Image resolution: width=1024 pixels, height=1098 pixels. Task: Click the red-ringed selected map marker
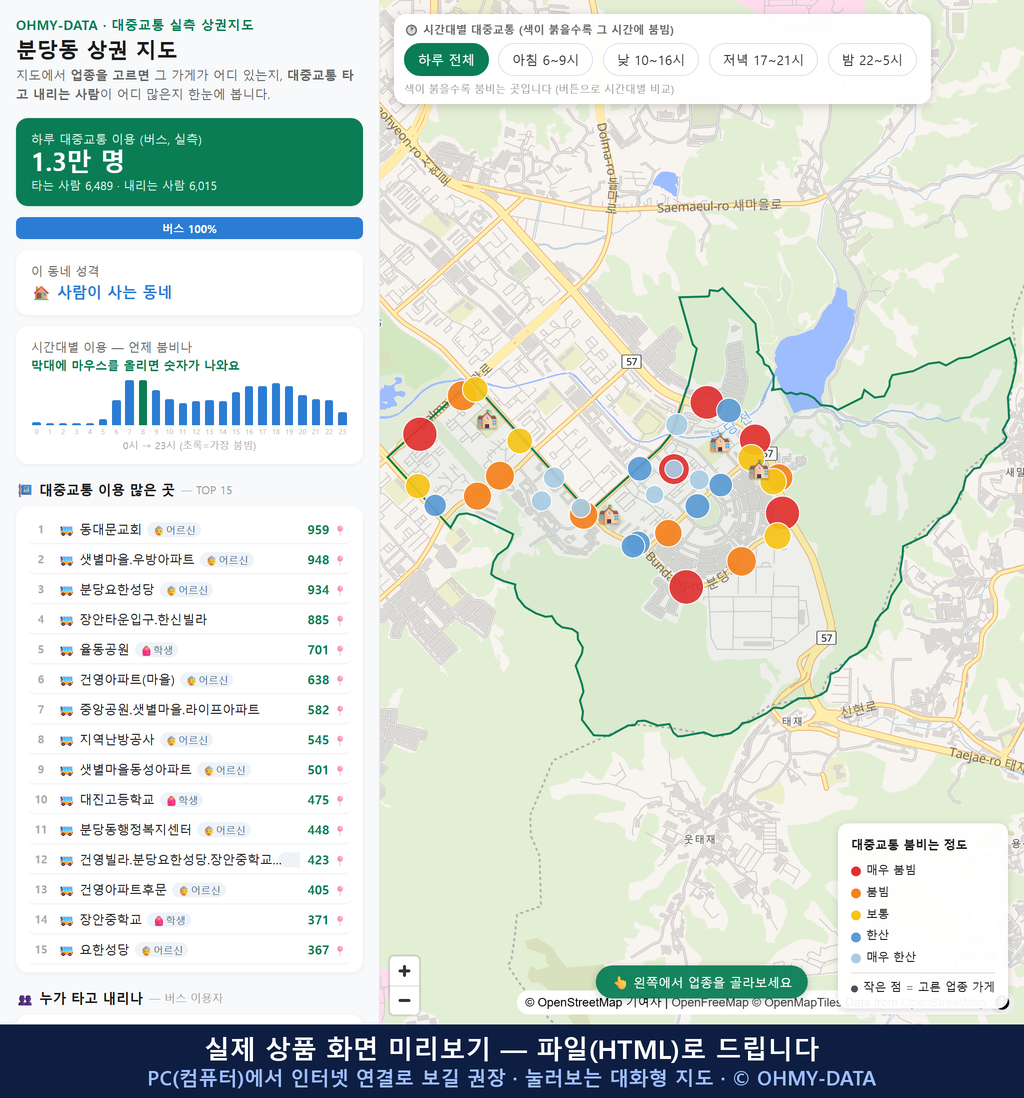pos(673,469)
